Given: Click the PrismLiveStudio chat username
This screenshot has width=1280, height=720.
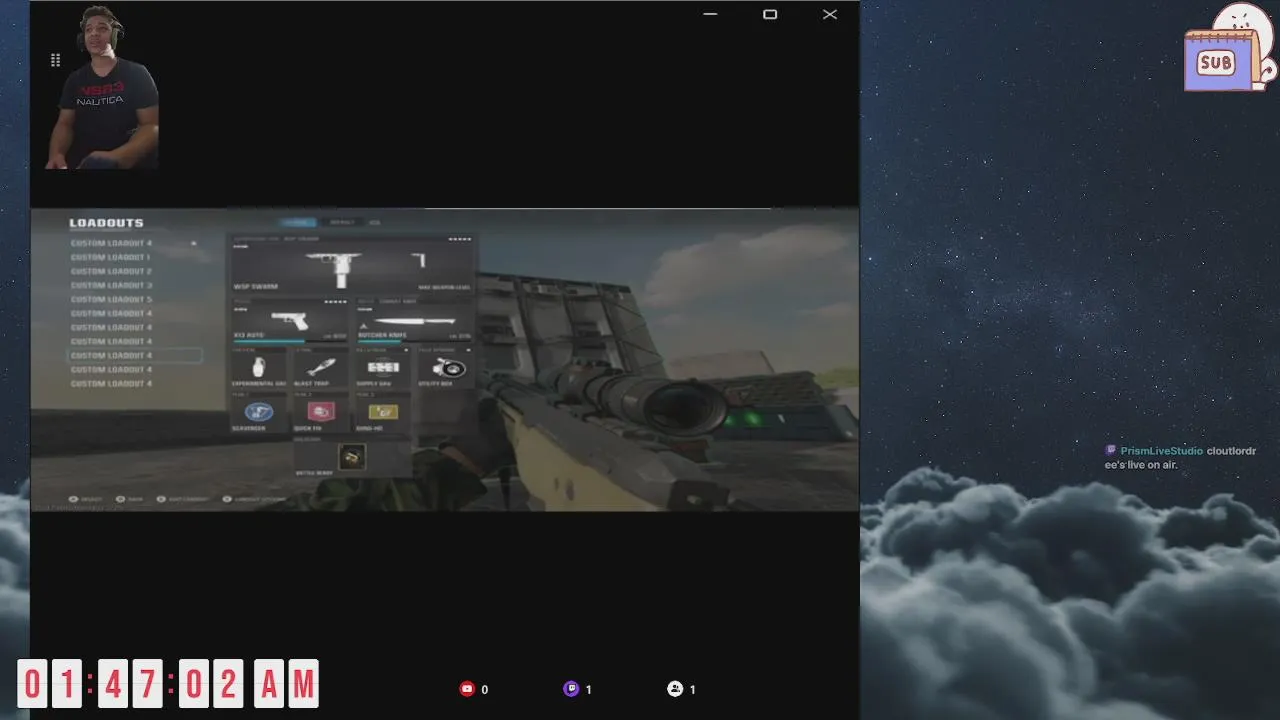Looking at the screenshot, I should tap(1161, 451).
